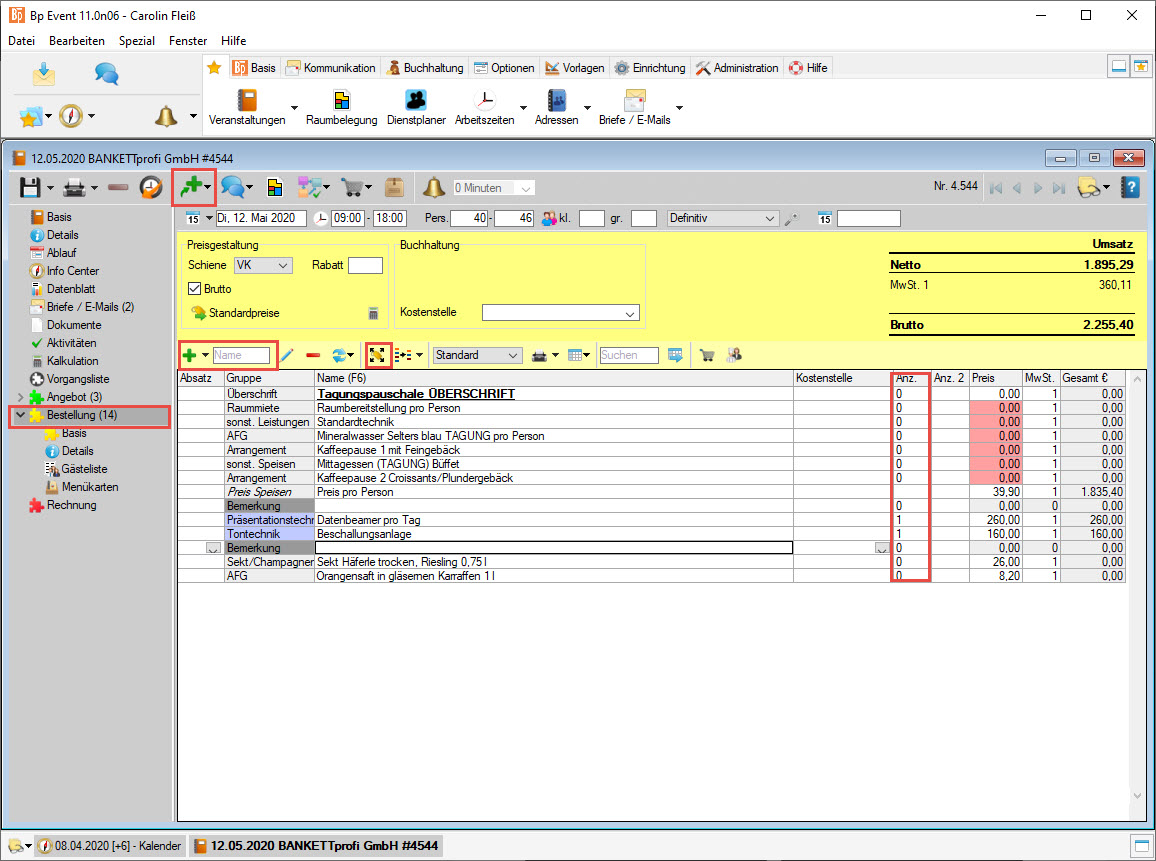This screenshot has width=1156, height=861.
Task: Expand the Angebot (3) tree node
Action: pyautogui.click(x=21, y=397)
